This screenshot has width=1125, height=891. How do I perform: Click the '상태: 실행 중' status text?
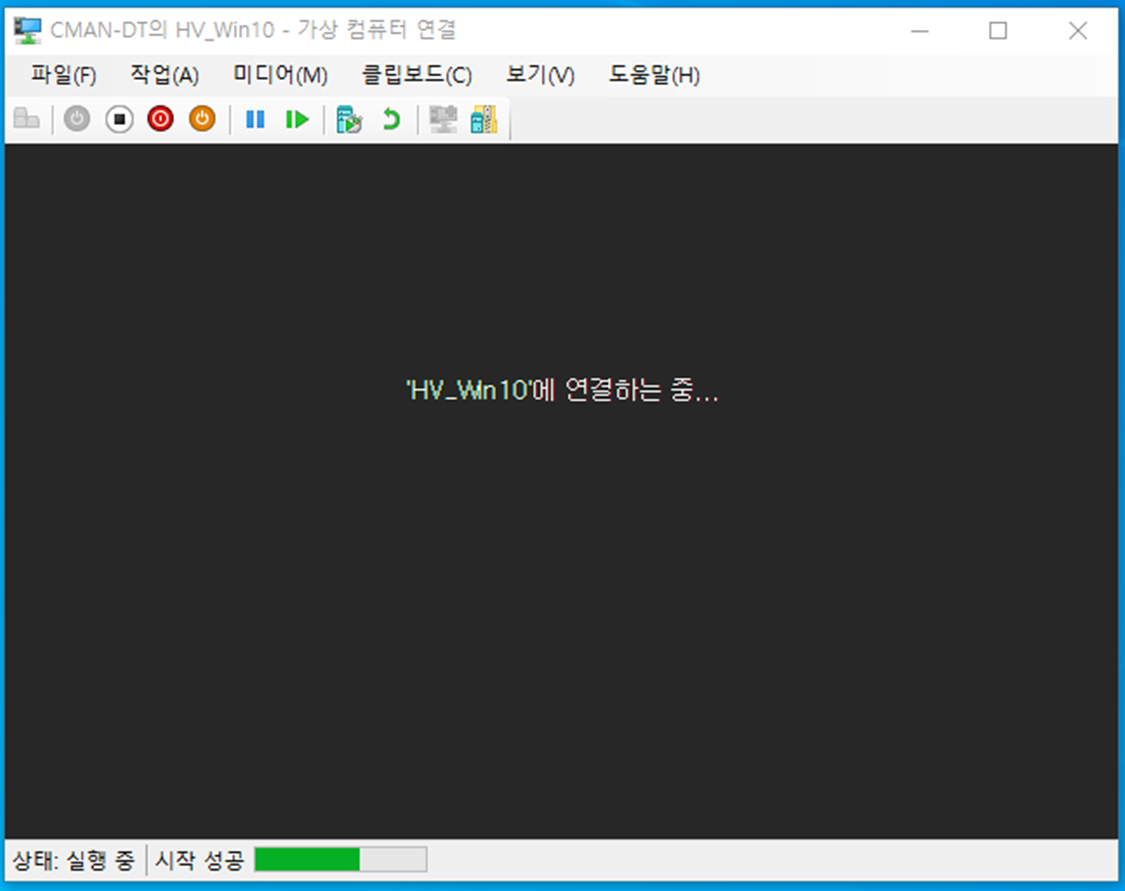pyautogui.click(x=73, y=859)
